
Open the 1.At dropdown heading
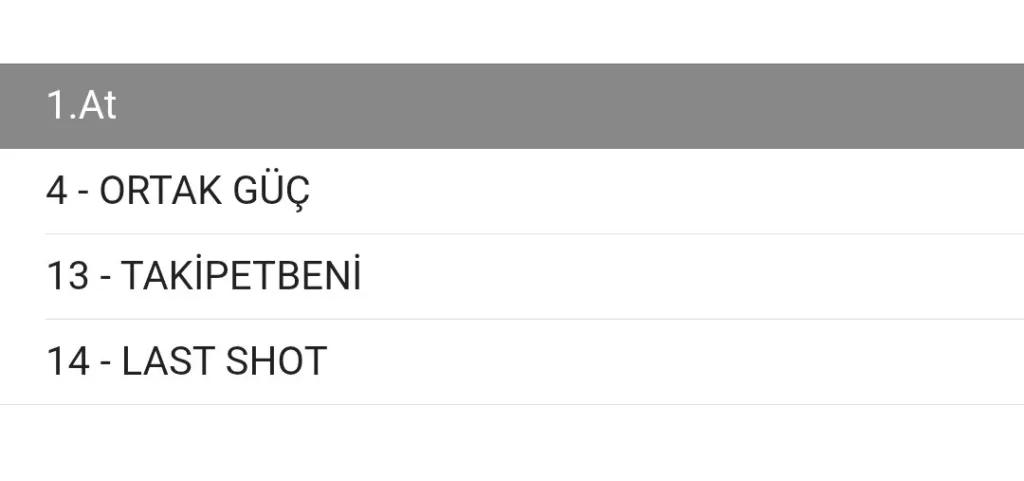pyautogui.click(x=82, y=106)
